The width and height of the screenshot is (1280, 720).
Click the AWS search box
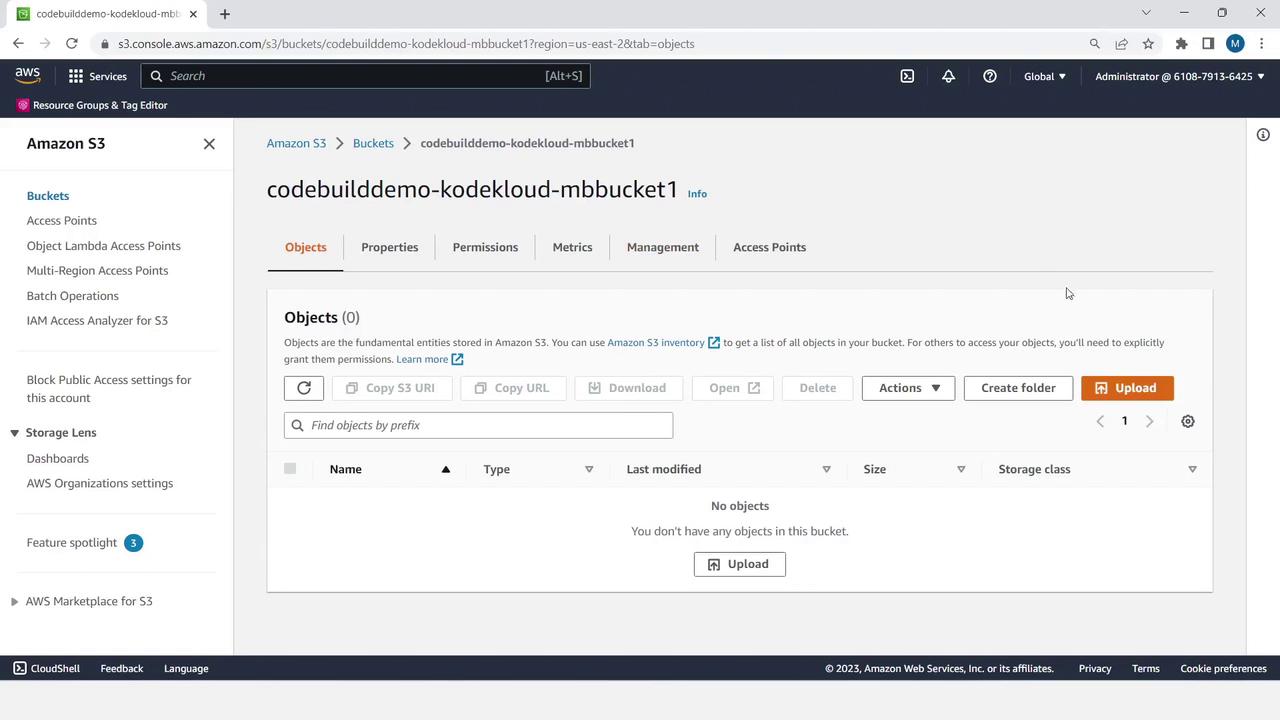tap(365, 76)
